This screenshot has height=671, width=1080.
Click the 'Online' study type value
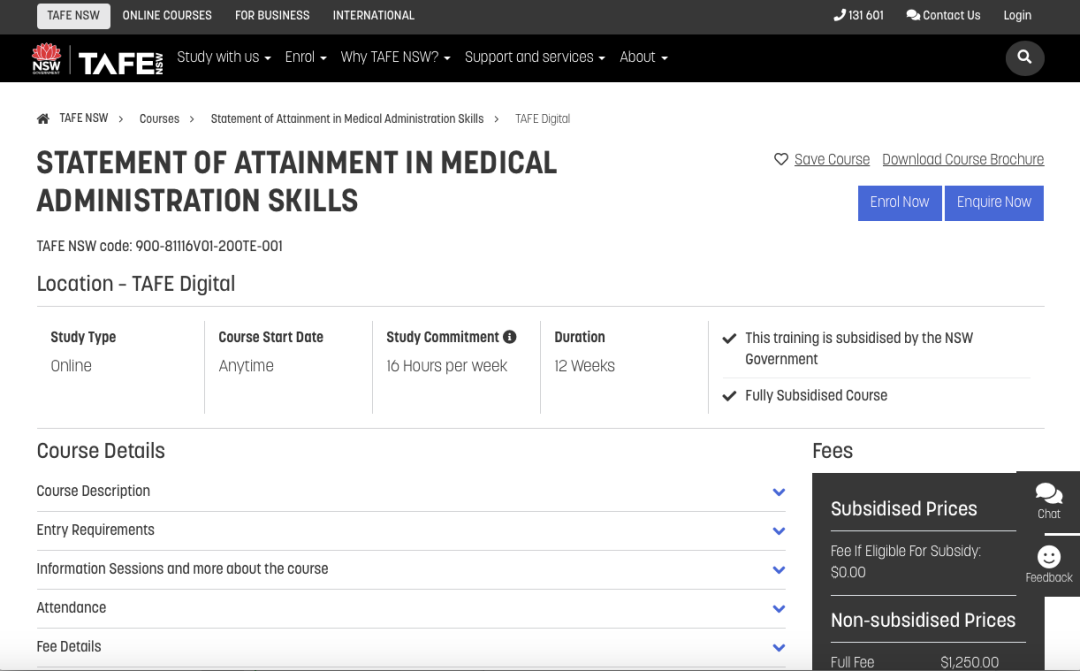[71, 366]
